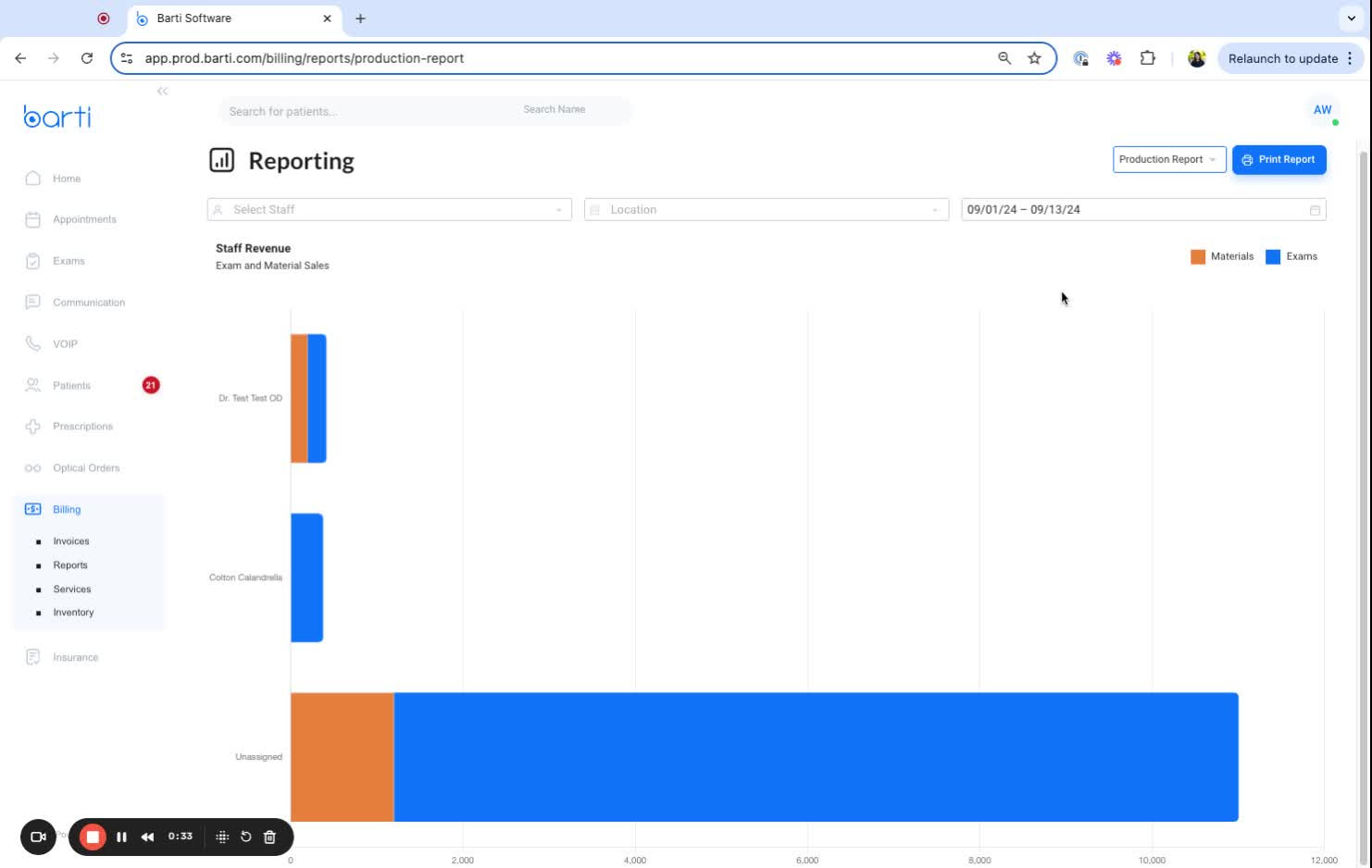This screenshot has height=868, width=1372.
Task: Open the Production Report dropdown
Action: 1169,159
